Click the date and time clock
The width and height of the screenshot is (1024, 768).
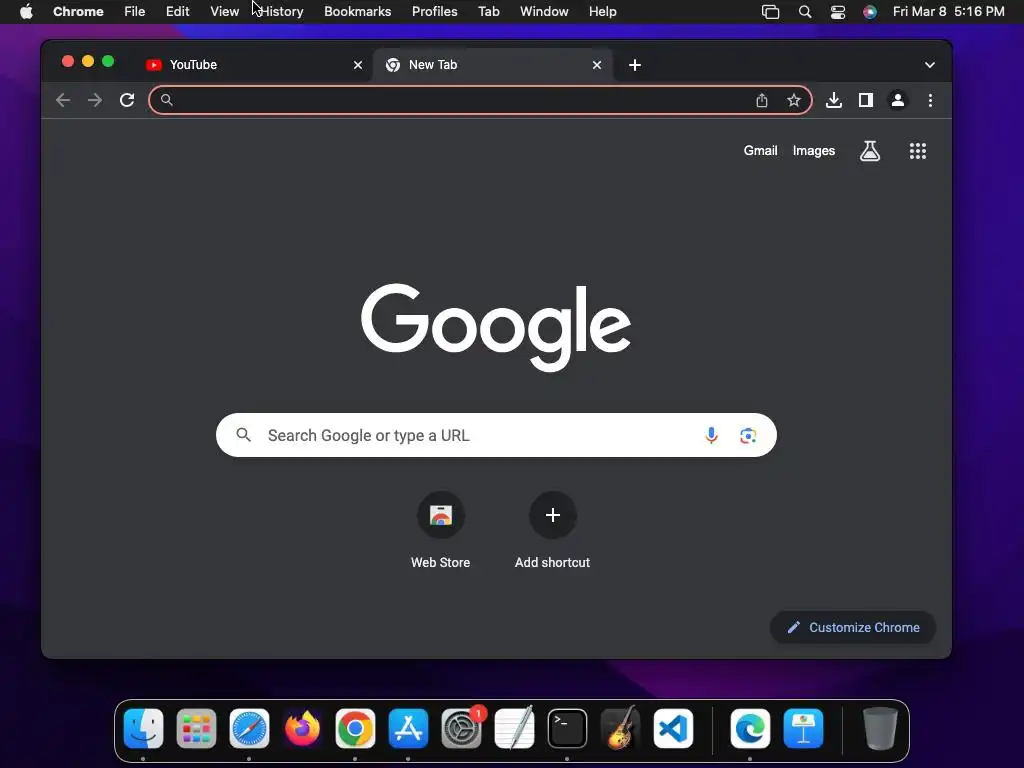tap(948, 12)
